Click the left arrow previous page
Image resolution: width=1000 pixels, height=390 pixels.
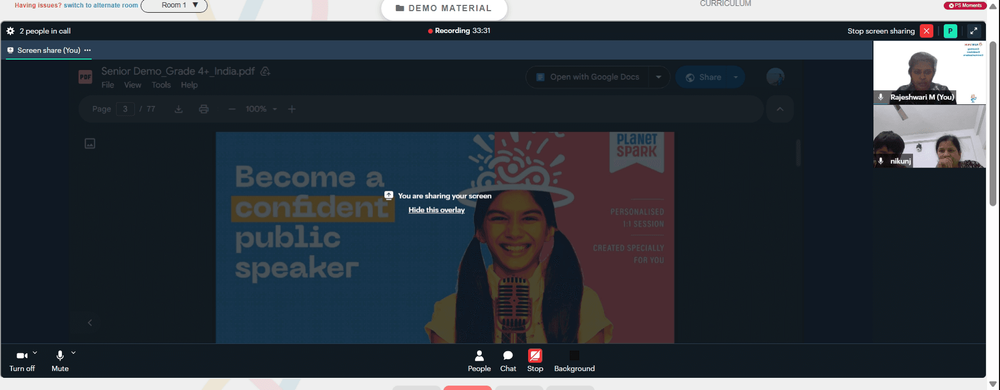pos(90,323)
